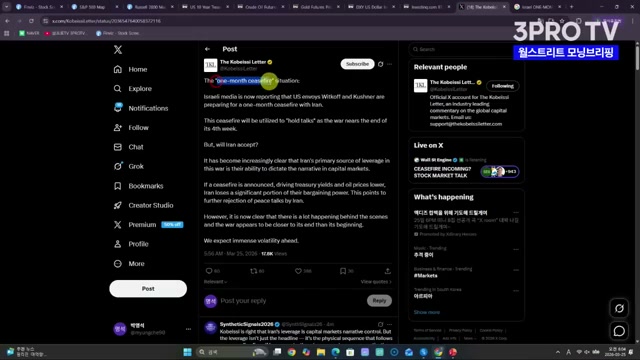Open Microsoft Edge from the taskbar
Screen dimensions: 640x360
(x=336, y=352)
